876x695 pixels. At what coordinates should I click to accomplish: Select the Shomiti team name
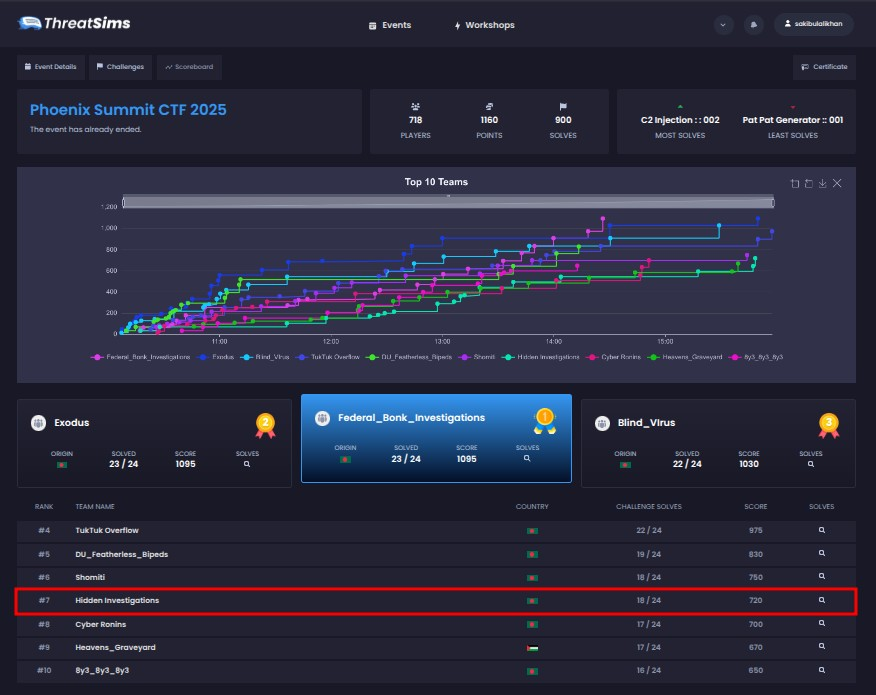pyautogui.click(x=90, y=577)
